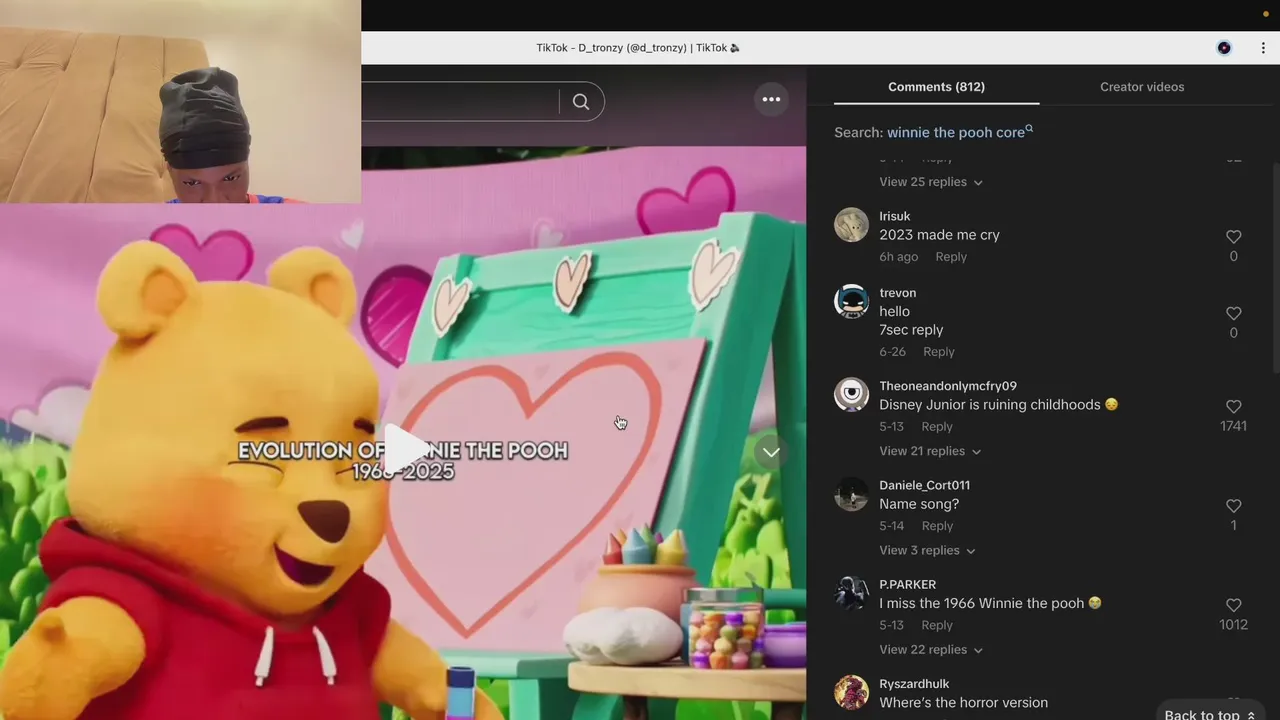
Task: Click the webcam overlay thumbnail
Action: pos(180,101)
